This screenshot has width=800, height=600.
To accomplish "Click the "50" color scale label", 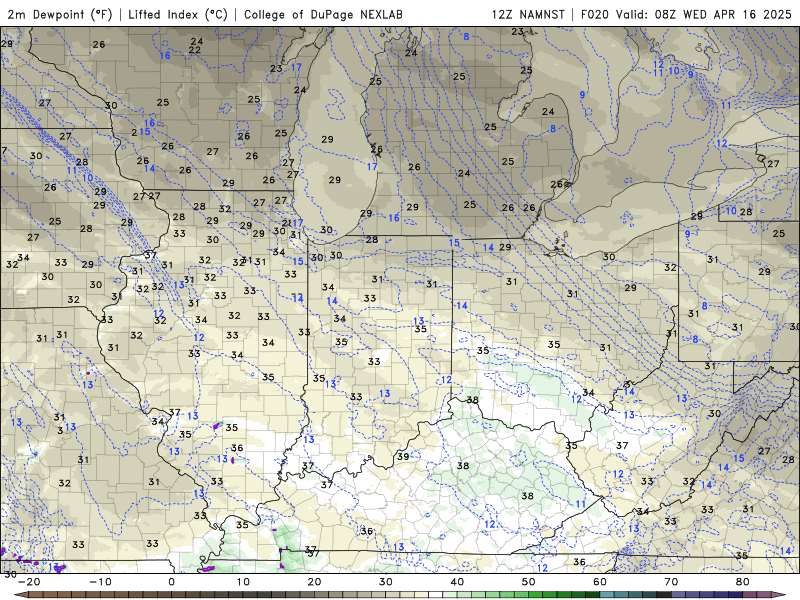I will click(529, 582).
